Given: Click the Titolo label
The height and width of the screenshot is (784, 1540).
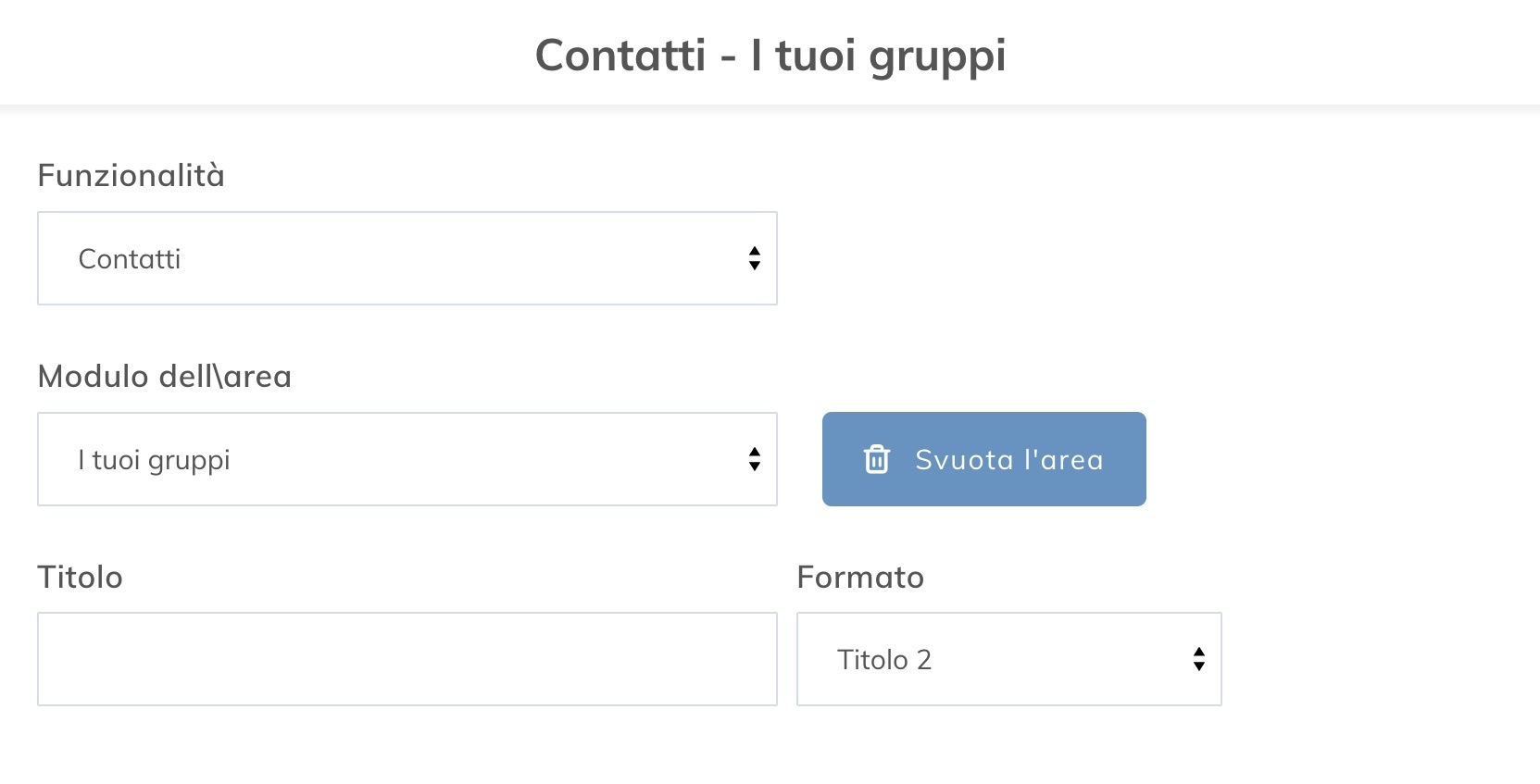Looking at the screenshot, I should click(x=80, y=577).
